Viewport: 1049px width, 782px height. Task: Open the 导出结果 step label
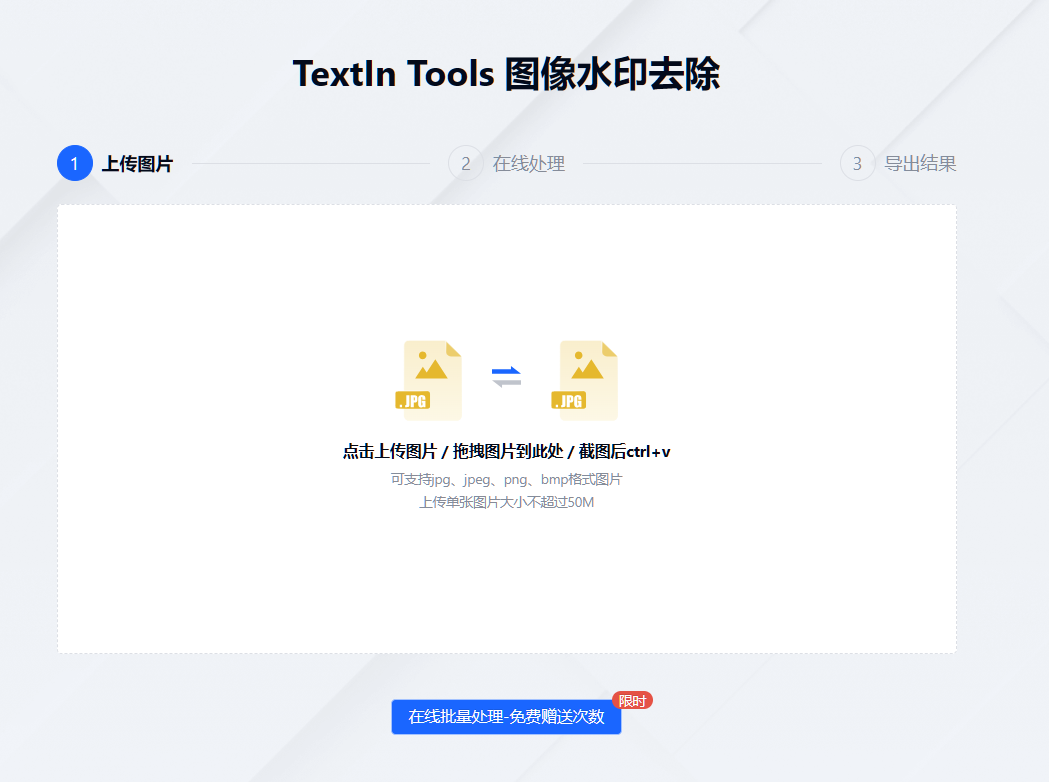921,164
